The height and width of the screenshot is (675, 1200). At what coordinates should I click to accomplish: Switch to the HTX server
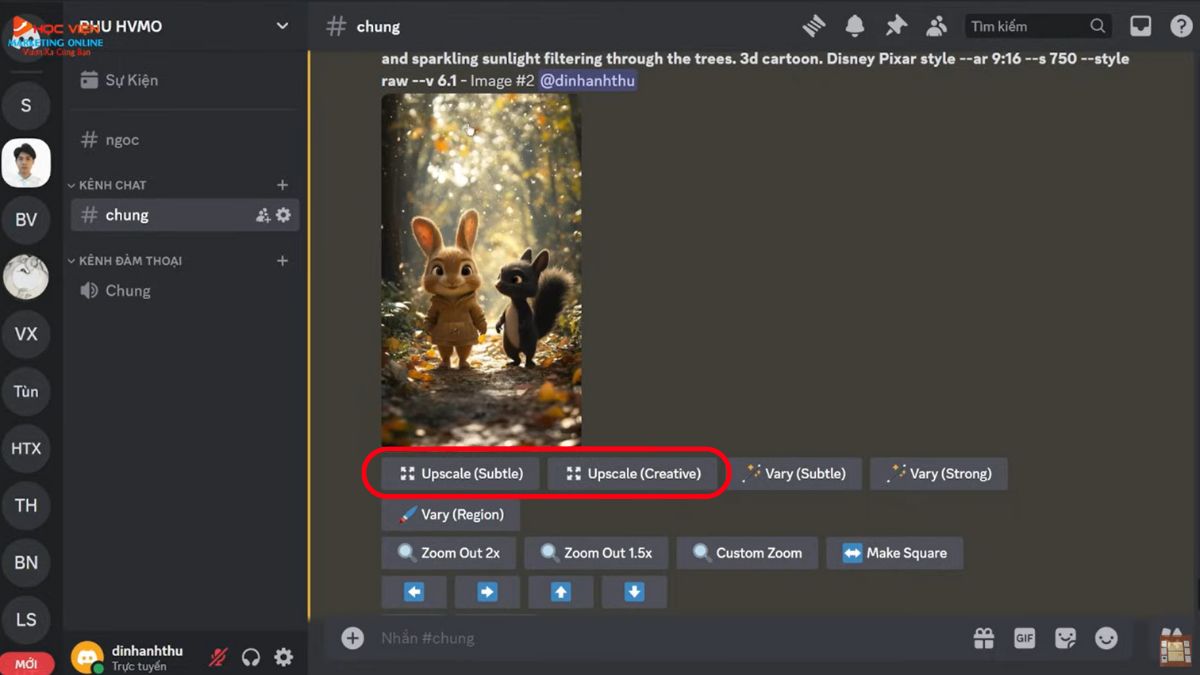pos(26,448)
